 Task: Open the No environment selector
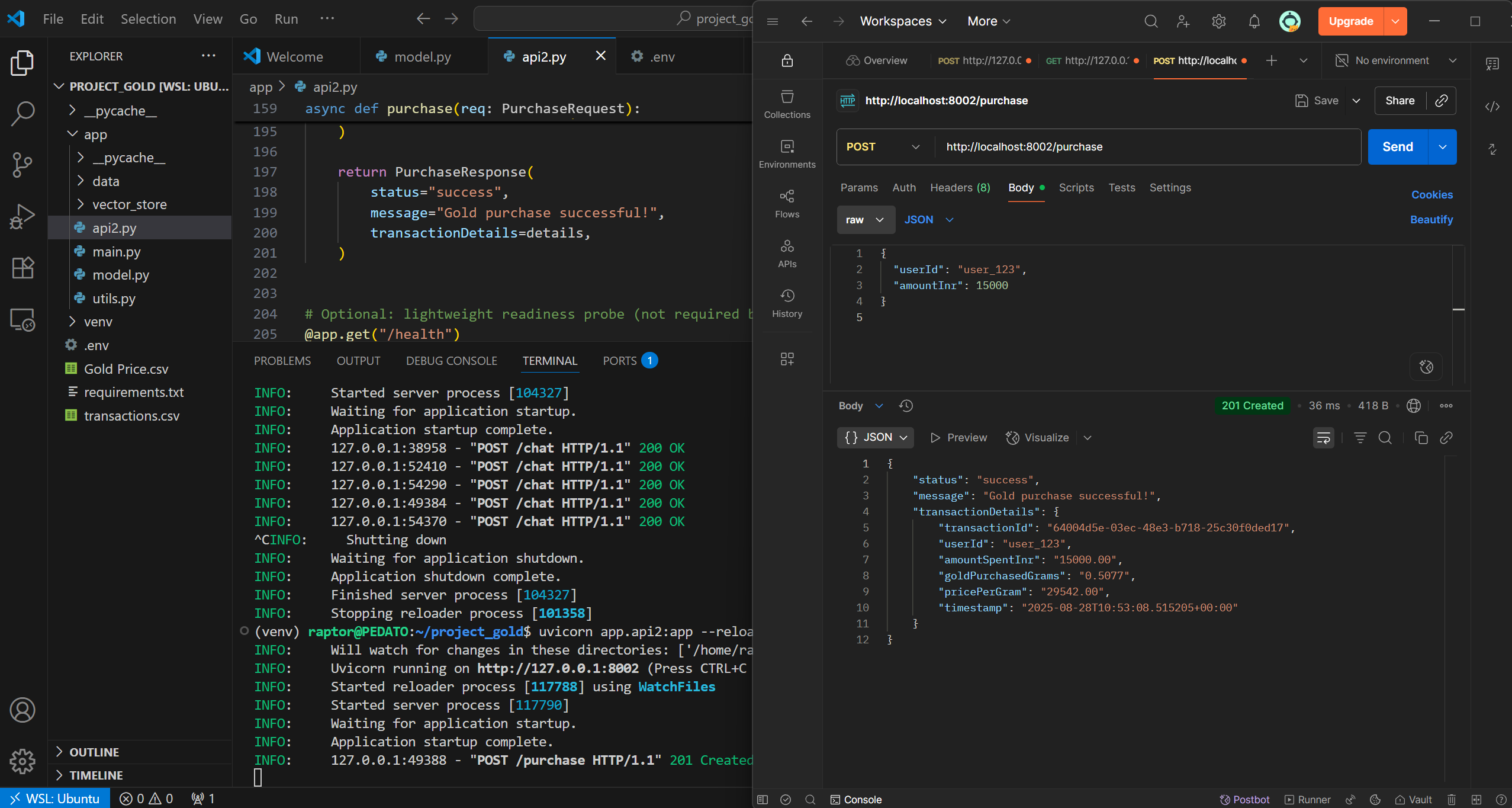pos(1396,60)
